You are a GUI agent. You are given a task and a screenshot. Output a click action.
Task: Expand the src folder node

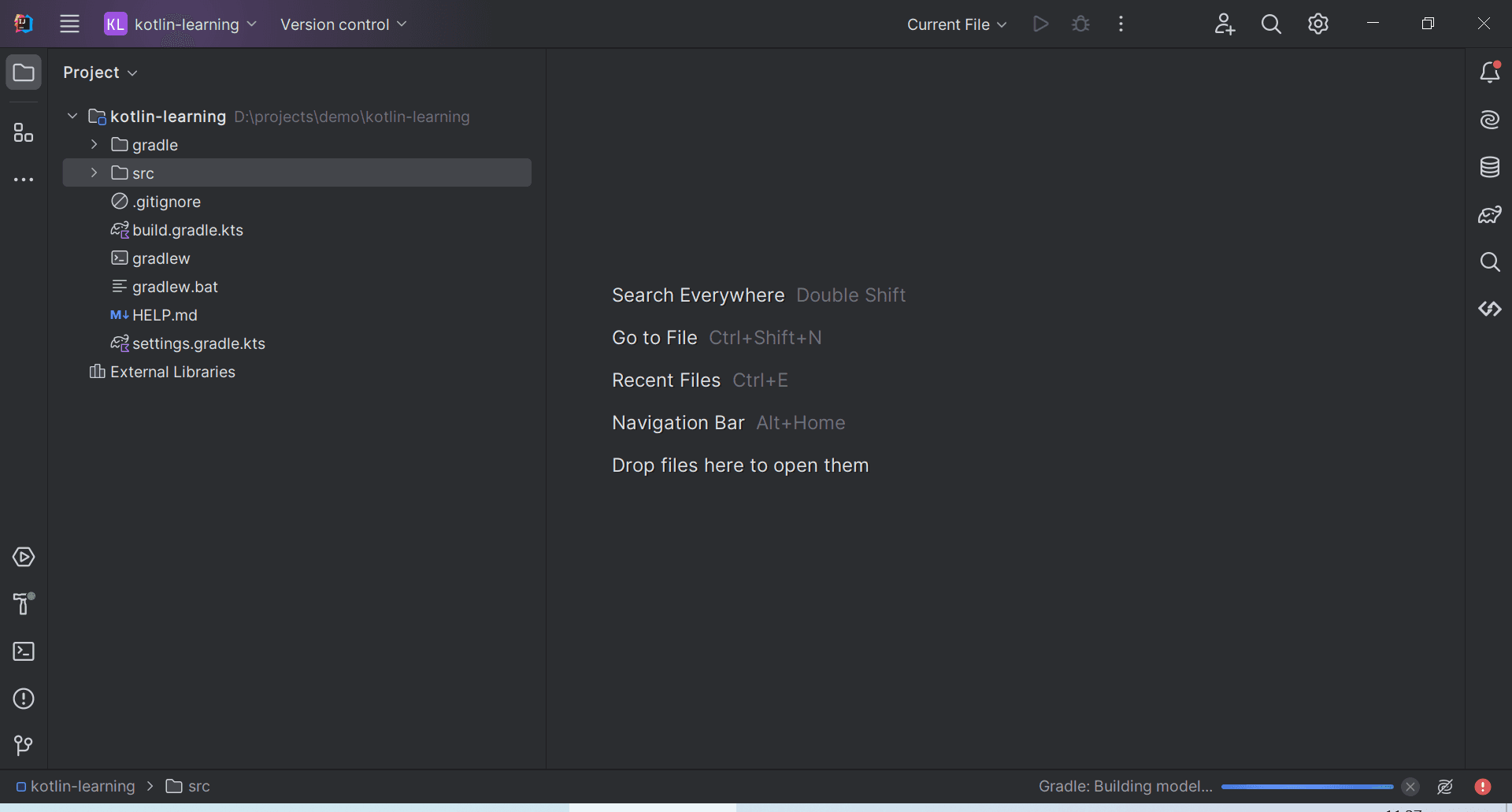[x=94, y=172]
